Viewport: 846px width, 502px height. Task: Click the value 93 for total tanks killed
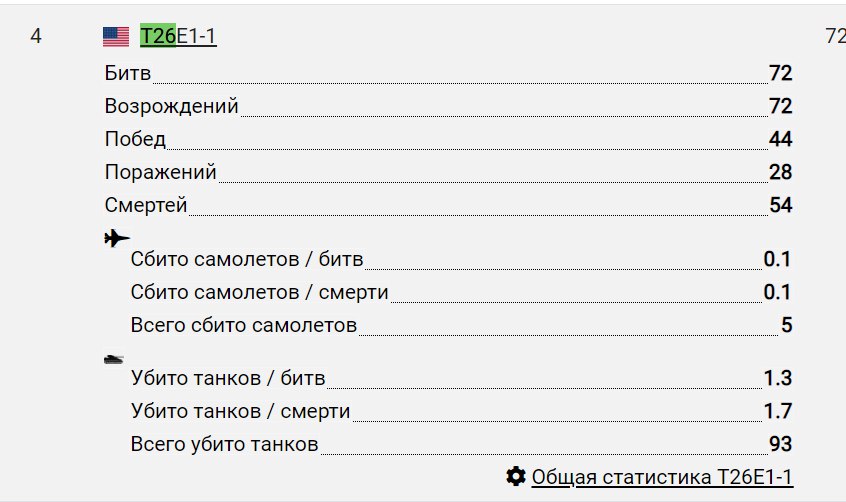(x=780, y=443)
